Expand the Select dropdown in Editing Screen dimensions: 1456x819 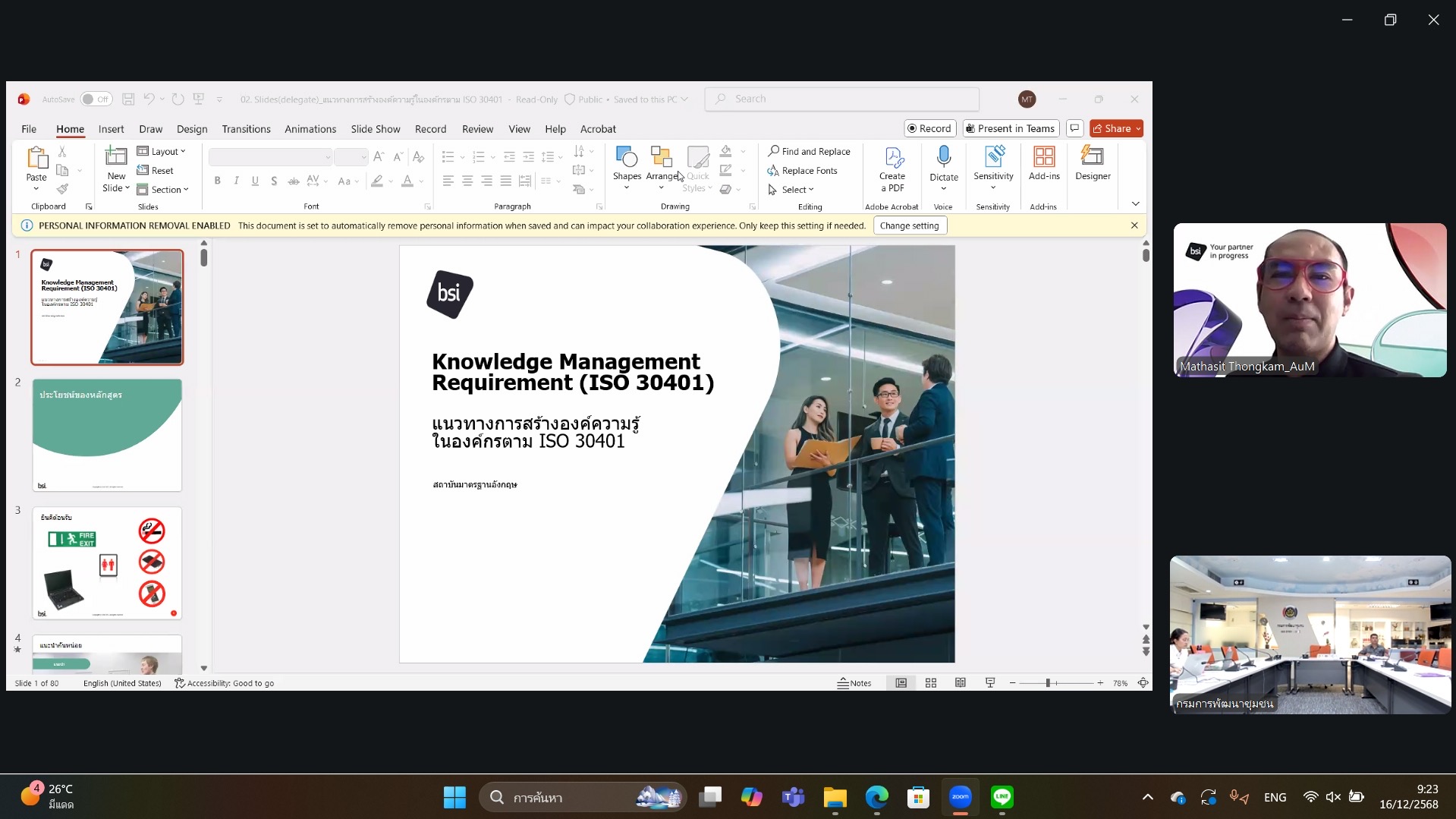[792, 190]
